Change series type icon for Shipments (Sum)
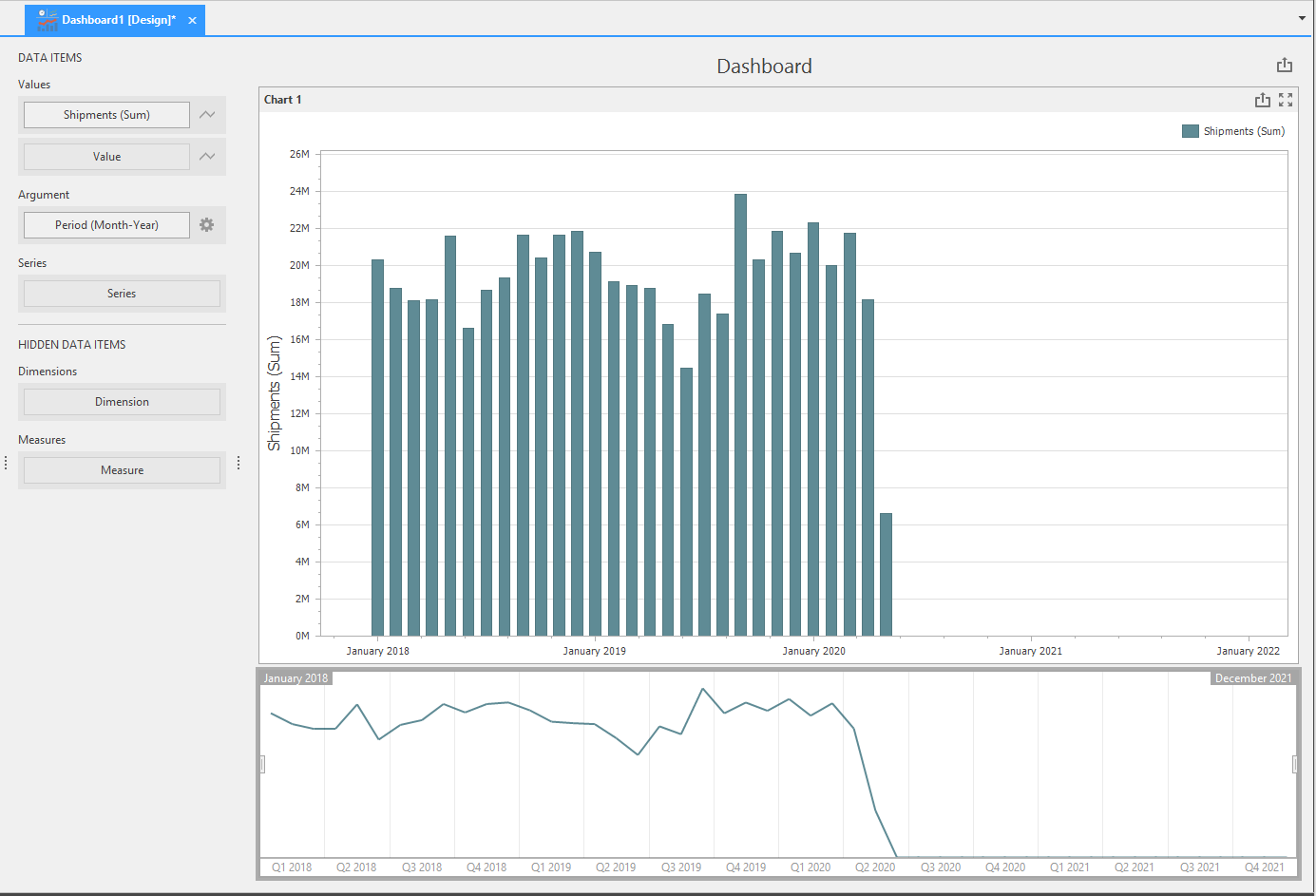This screenshot has width=1316, height=896. (207, 115)
